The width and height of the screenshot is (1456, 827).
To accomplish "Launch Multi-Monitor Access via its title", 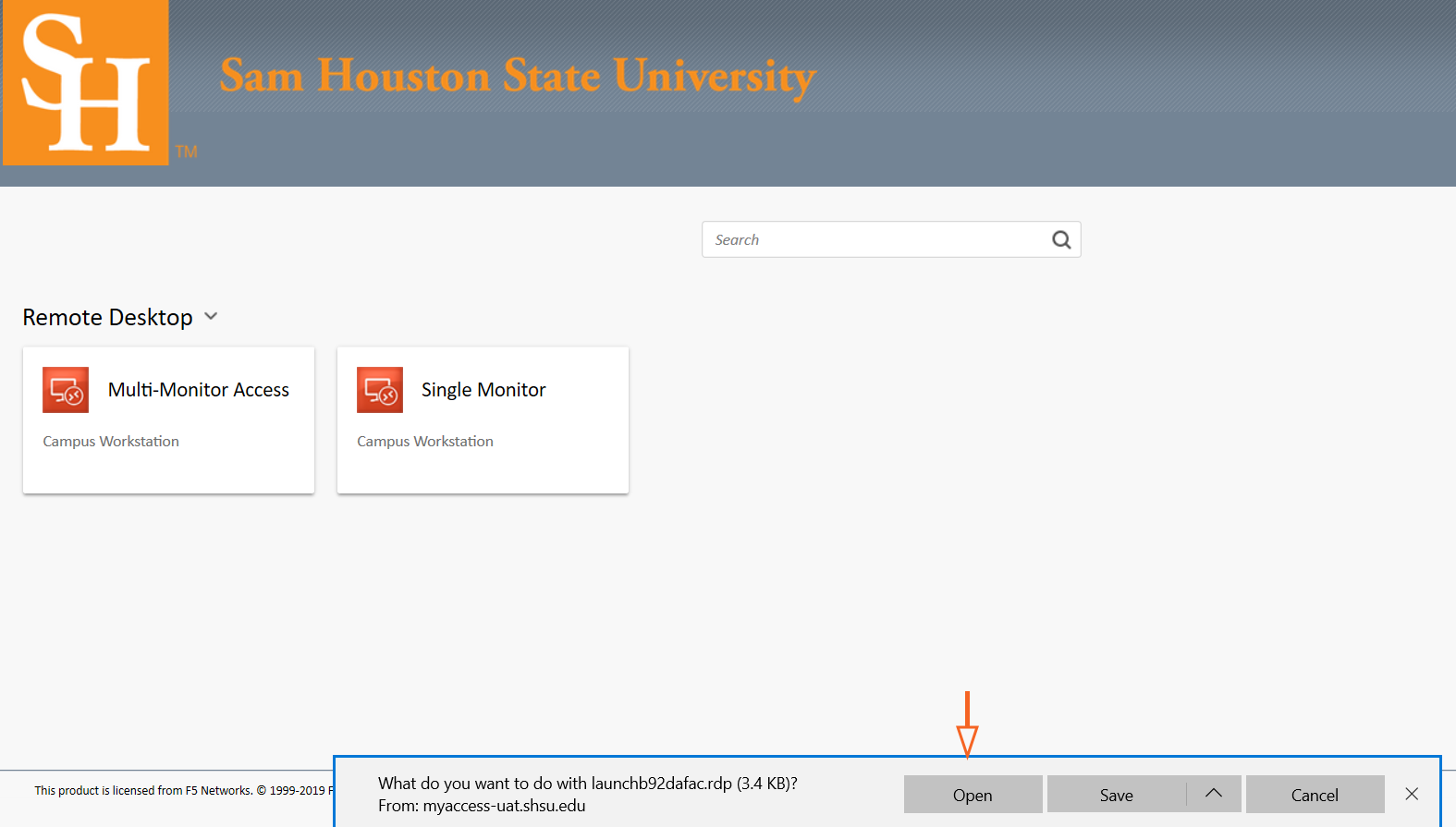I will point(199,390).
